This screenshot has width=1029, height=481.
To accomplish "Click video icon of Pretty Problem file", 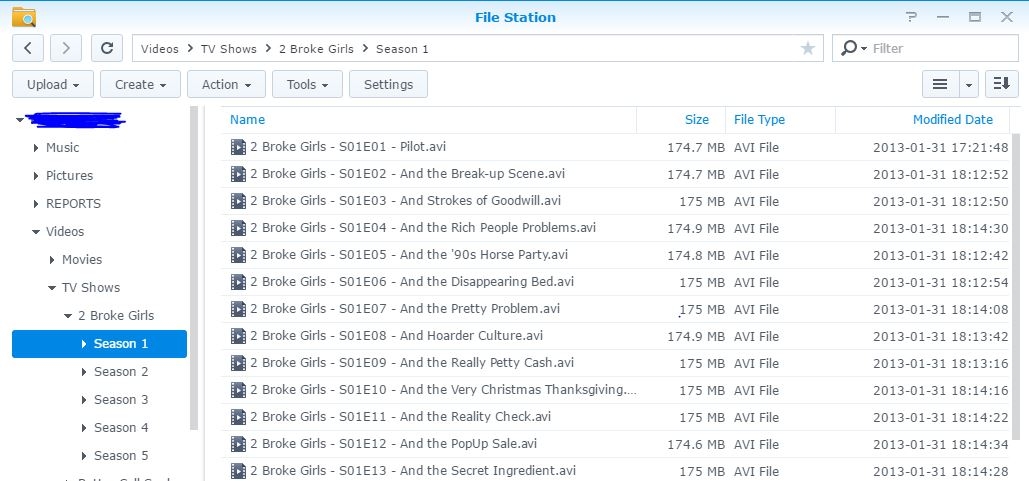I will (x=238, y=308).
